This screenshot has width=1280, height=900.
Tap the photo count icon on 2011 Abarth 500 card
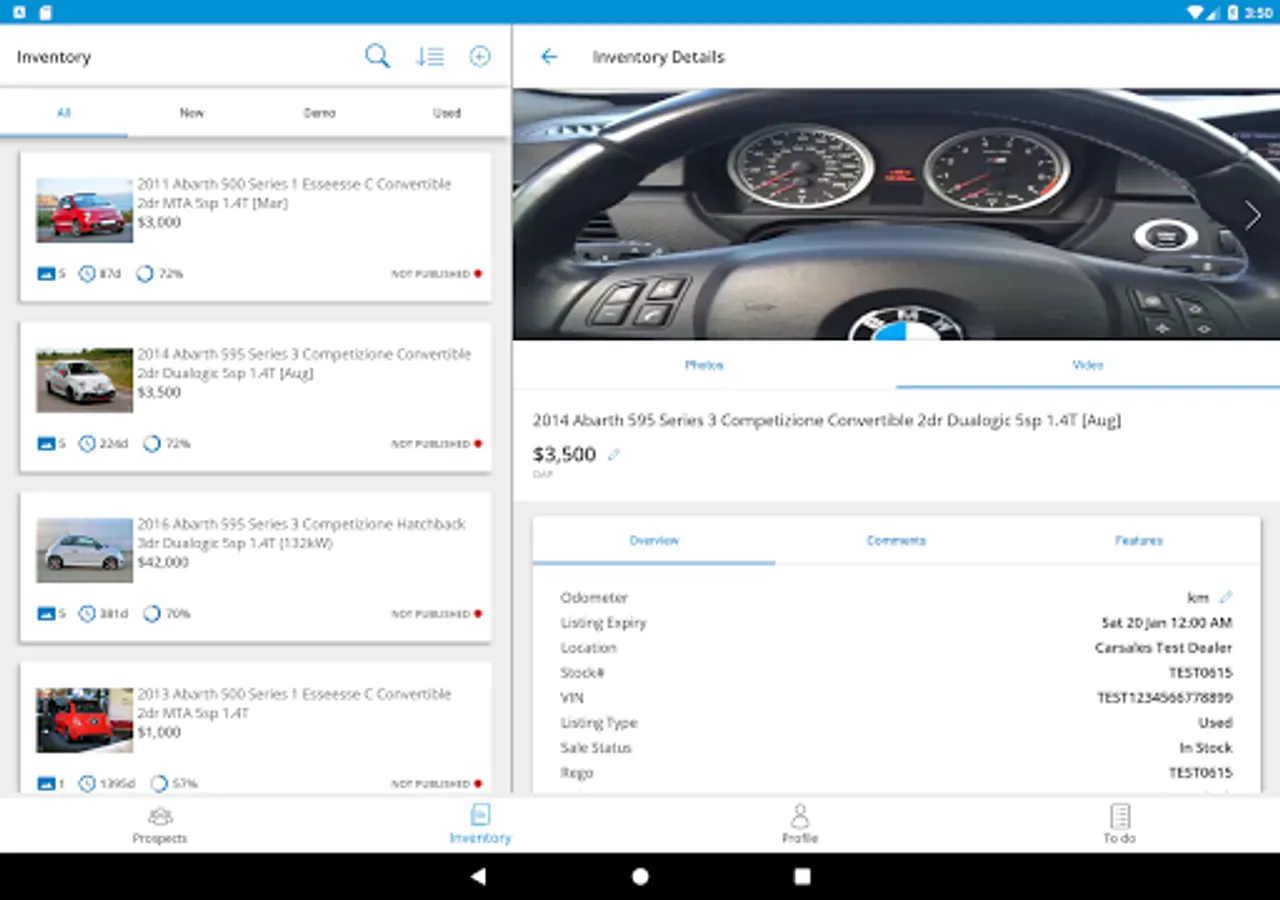(46, 274)
